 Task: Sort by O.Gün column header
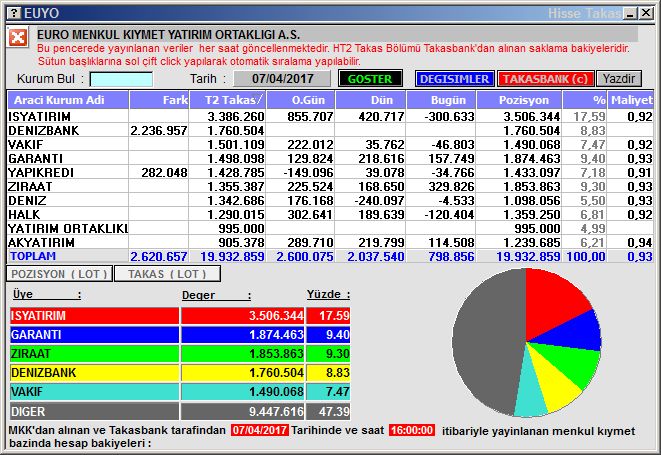point(301,100)
